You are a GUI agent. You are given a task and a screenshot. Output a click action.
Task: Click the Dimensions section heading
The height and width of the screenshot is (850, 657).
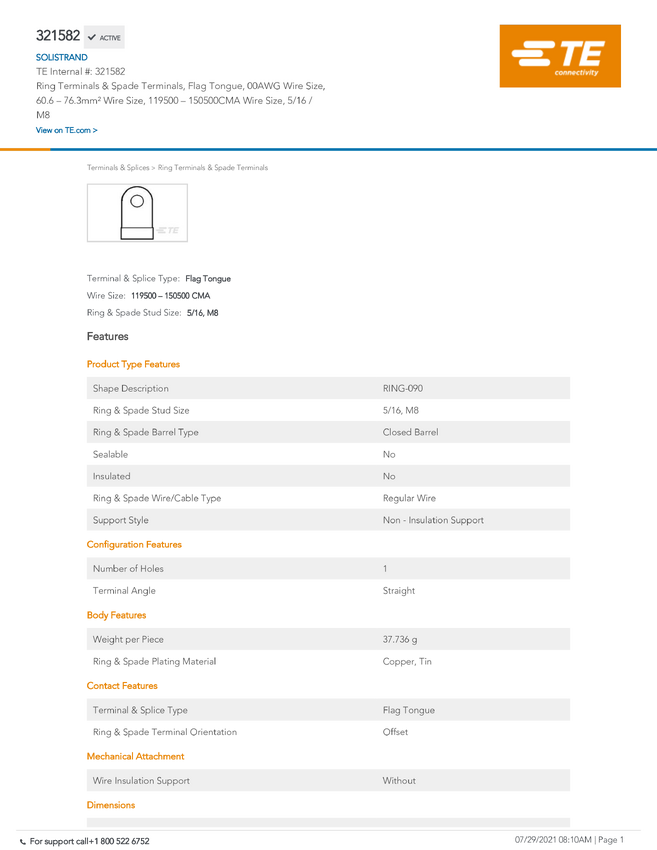coord(111,805)
